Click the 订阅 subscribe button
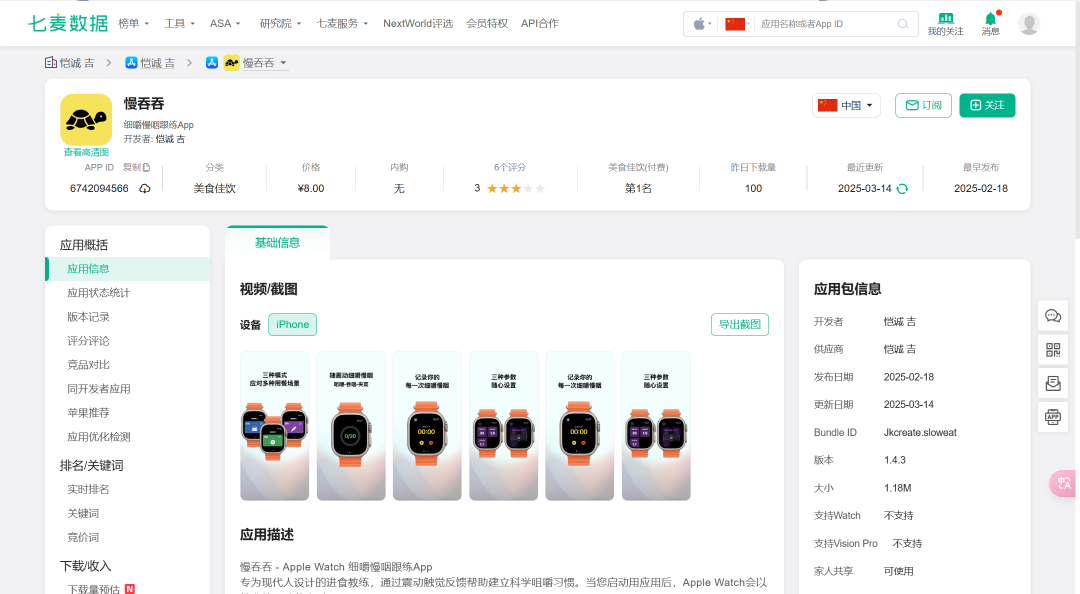 coord(923,105)
